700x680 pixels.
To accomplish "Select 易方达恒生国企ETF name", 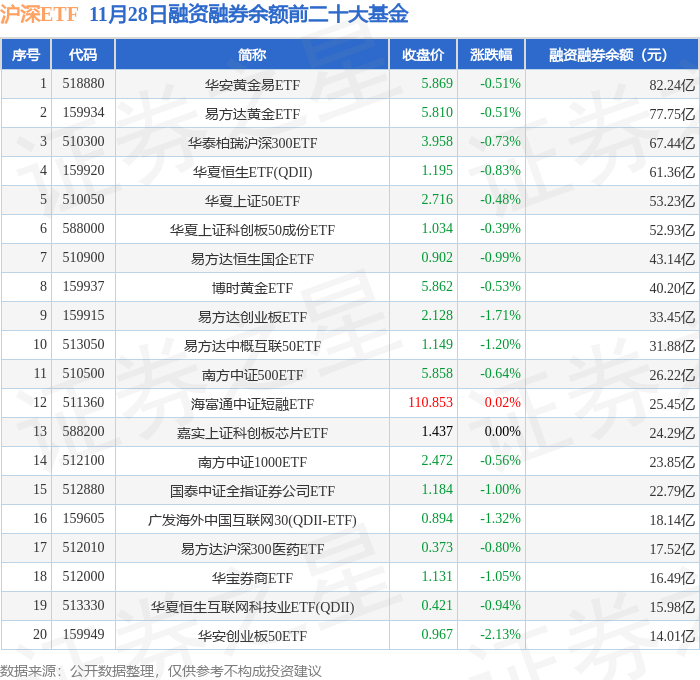I will click(252, 259).
